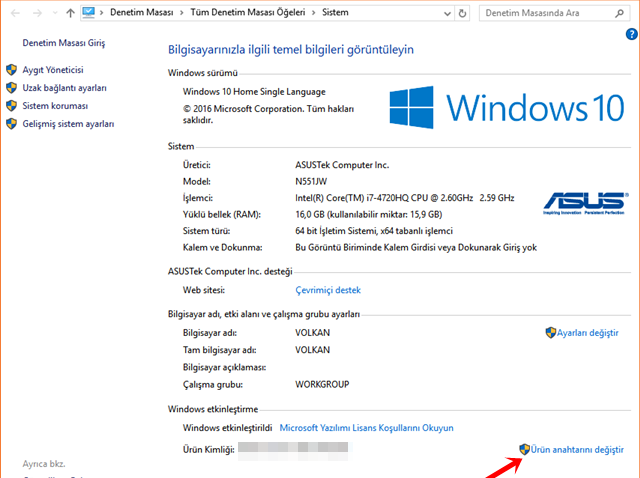This screenshot has height=478, width=640.
Task: Click 64 bit İşletim Sistemi value
Action: tap(374, 231)
